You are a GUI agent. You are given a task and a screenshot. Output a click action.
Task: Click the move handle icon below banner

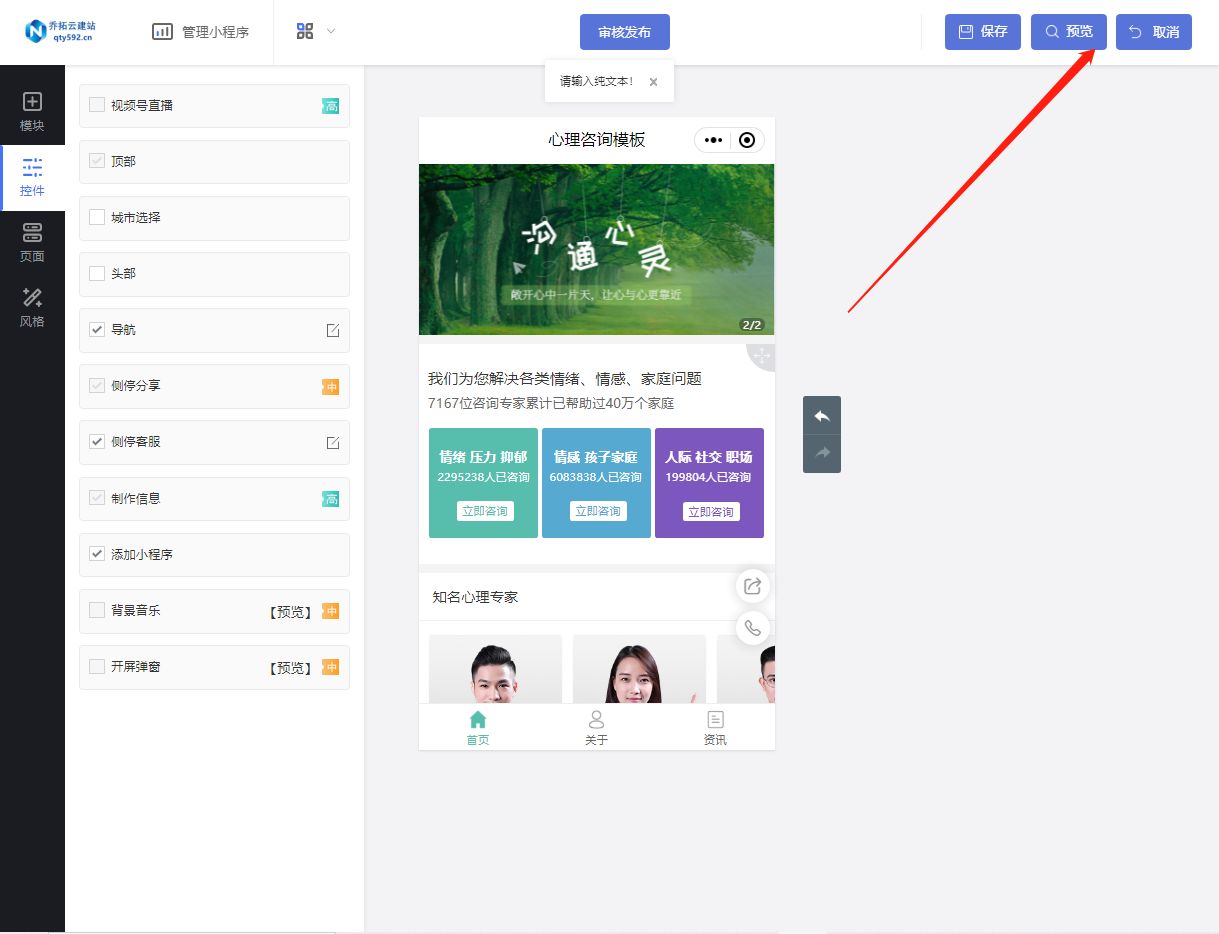coord(762,356)
